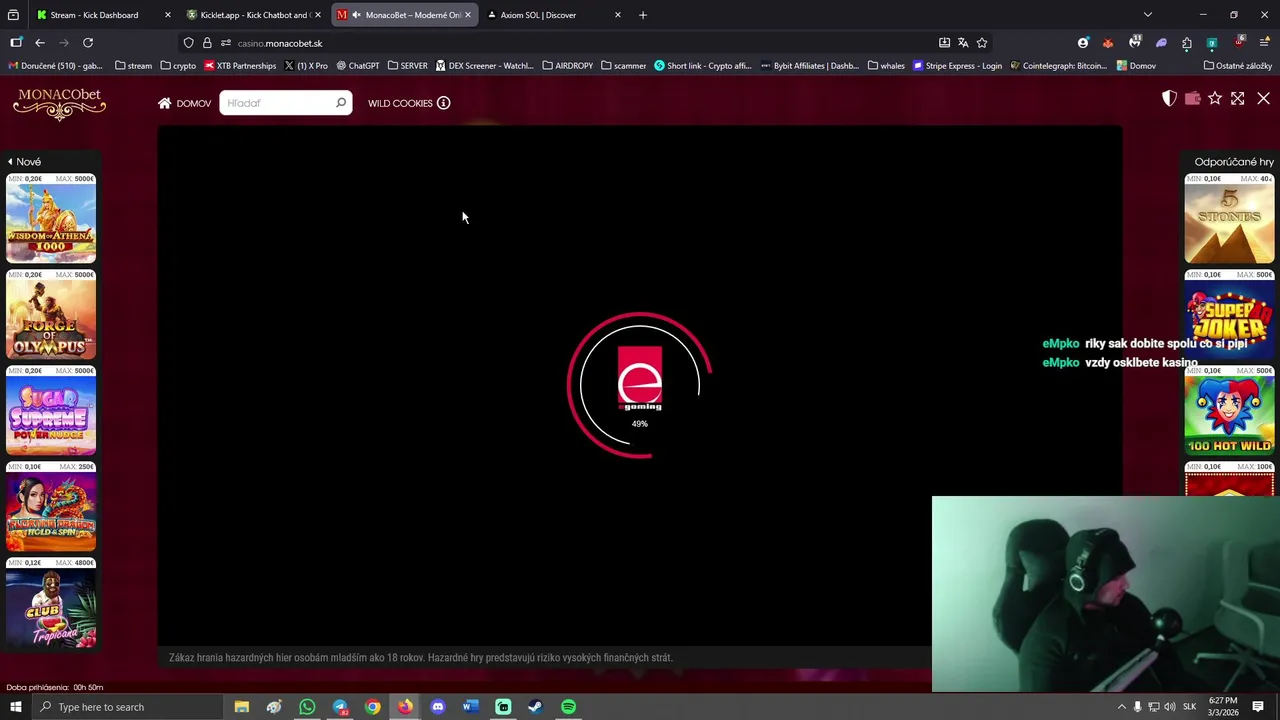Image resolution: width=1280 pixels, height=720 pixels.
Task: Open the crypto bookmarks folder
Action: coord(178,66)
